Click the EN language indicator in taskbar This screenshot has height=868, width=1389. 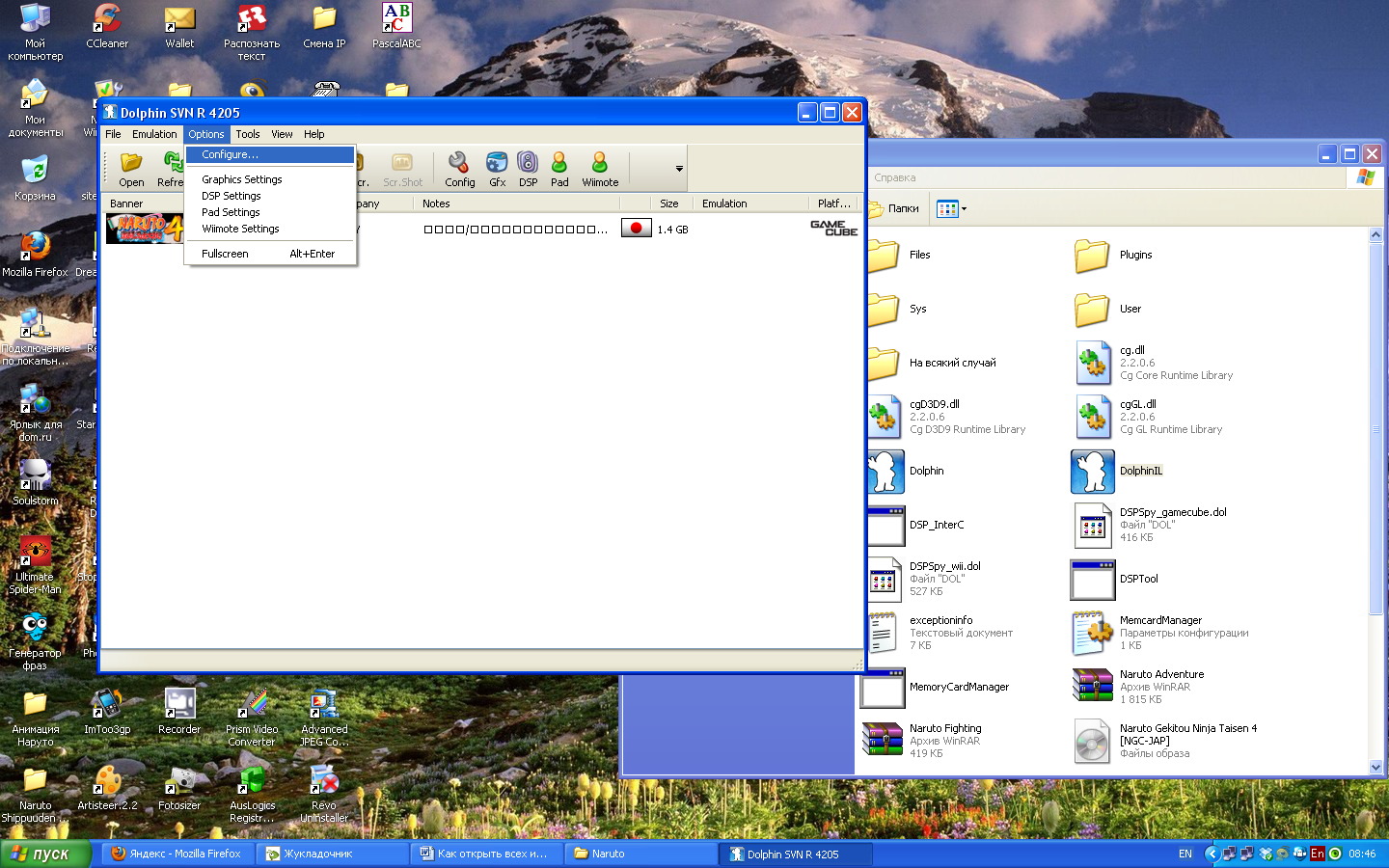[x=1185, y=854]
